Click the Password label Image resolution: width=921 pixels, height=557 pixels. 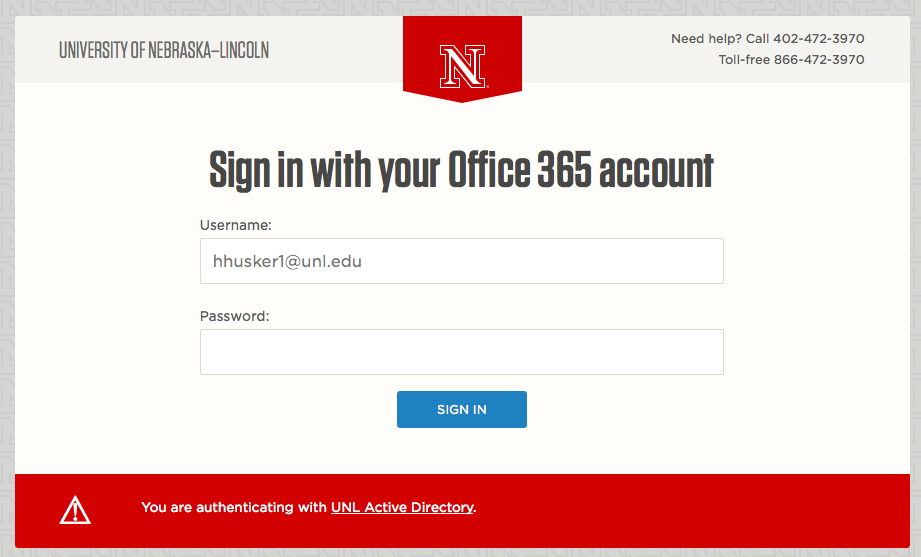click(x=234, y=316)
